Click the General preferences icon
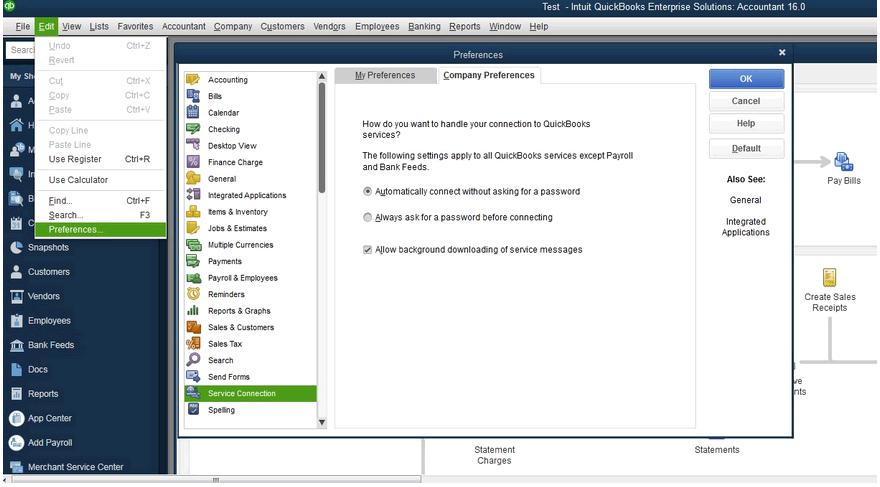Screen dimensions: 880x487 click(193, 178)
